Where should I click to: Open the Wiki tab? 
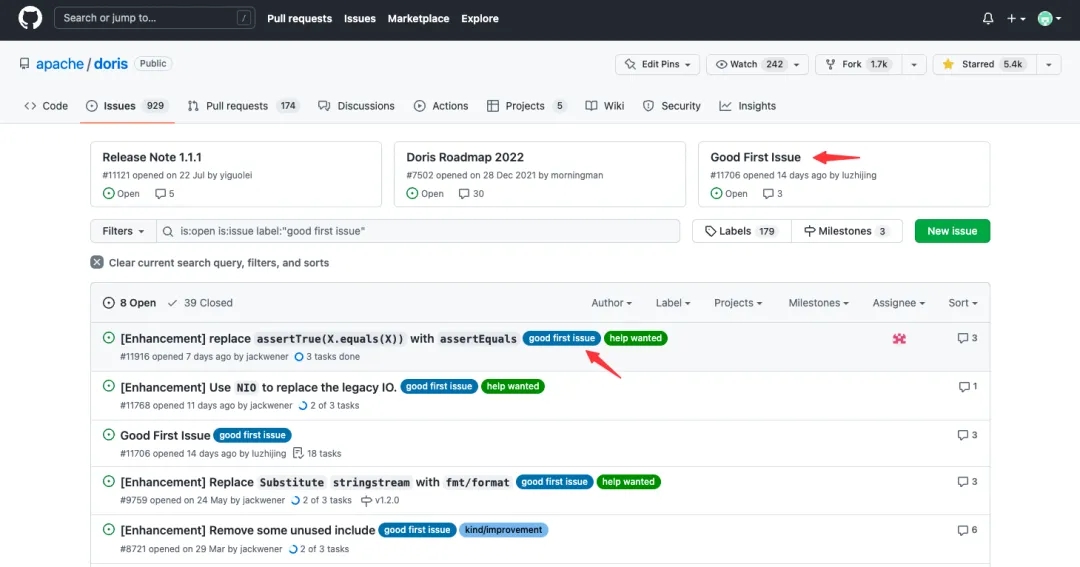click(x=605, y=106)
